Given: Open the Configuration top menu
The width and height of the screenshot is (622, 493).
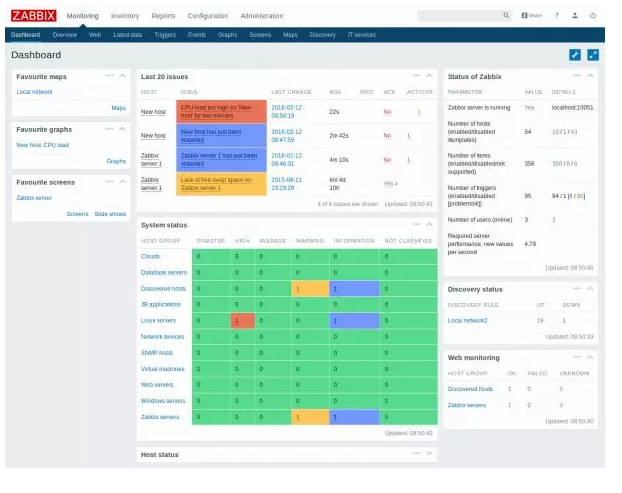Looking at the screenshot, I should pyautogui.click(x=208, y=16).
